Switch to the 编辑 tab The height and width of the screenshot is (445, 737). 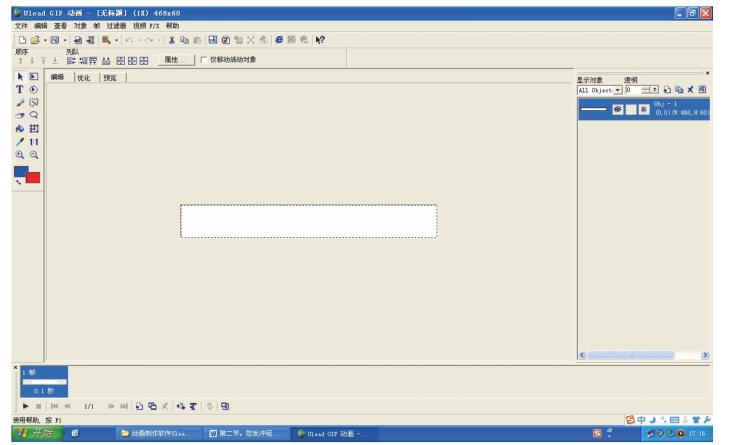click(x=57, y=77)
